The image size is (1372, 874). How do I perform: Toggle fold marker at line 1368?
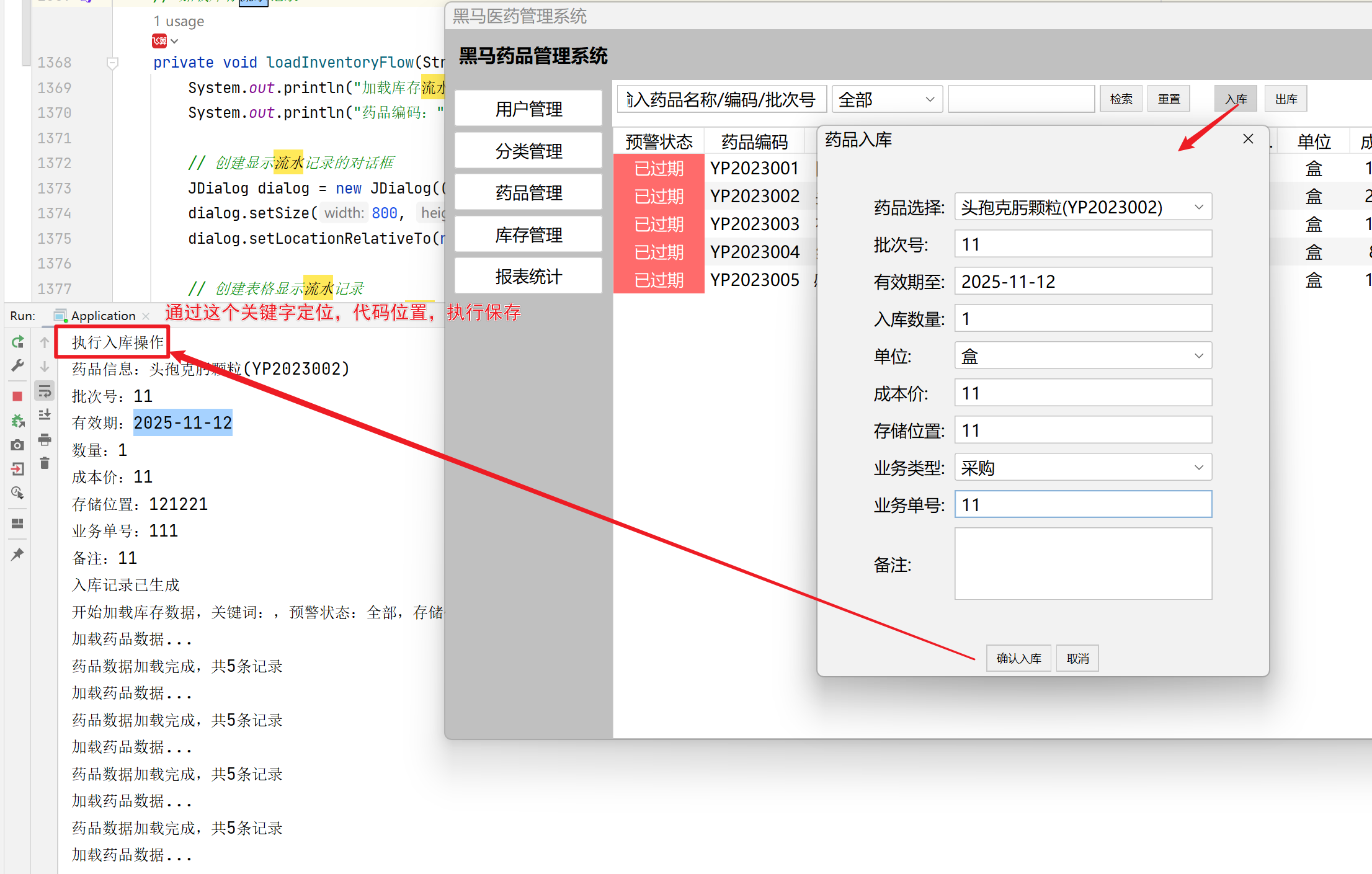pos(112,63)
